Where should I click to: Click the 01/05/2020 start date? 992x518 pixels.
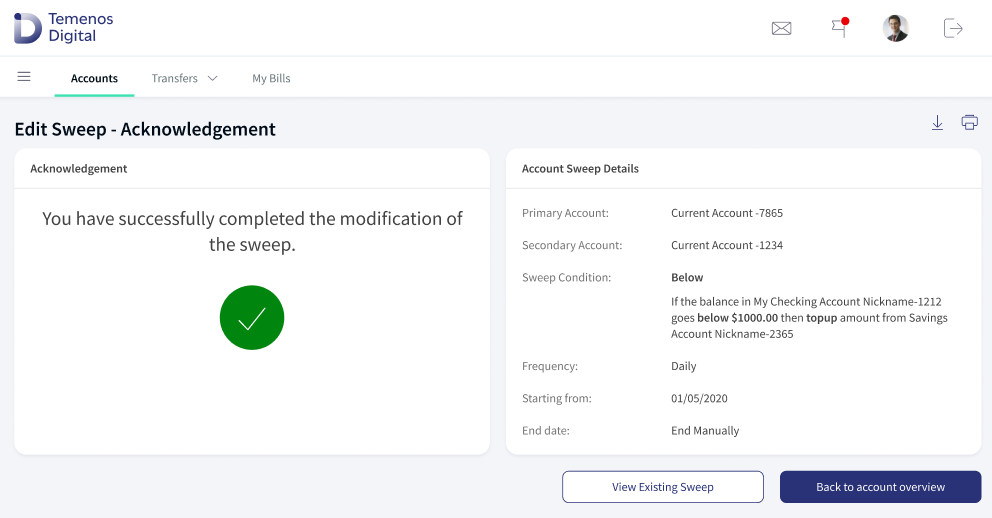699,398
